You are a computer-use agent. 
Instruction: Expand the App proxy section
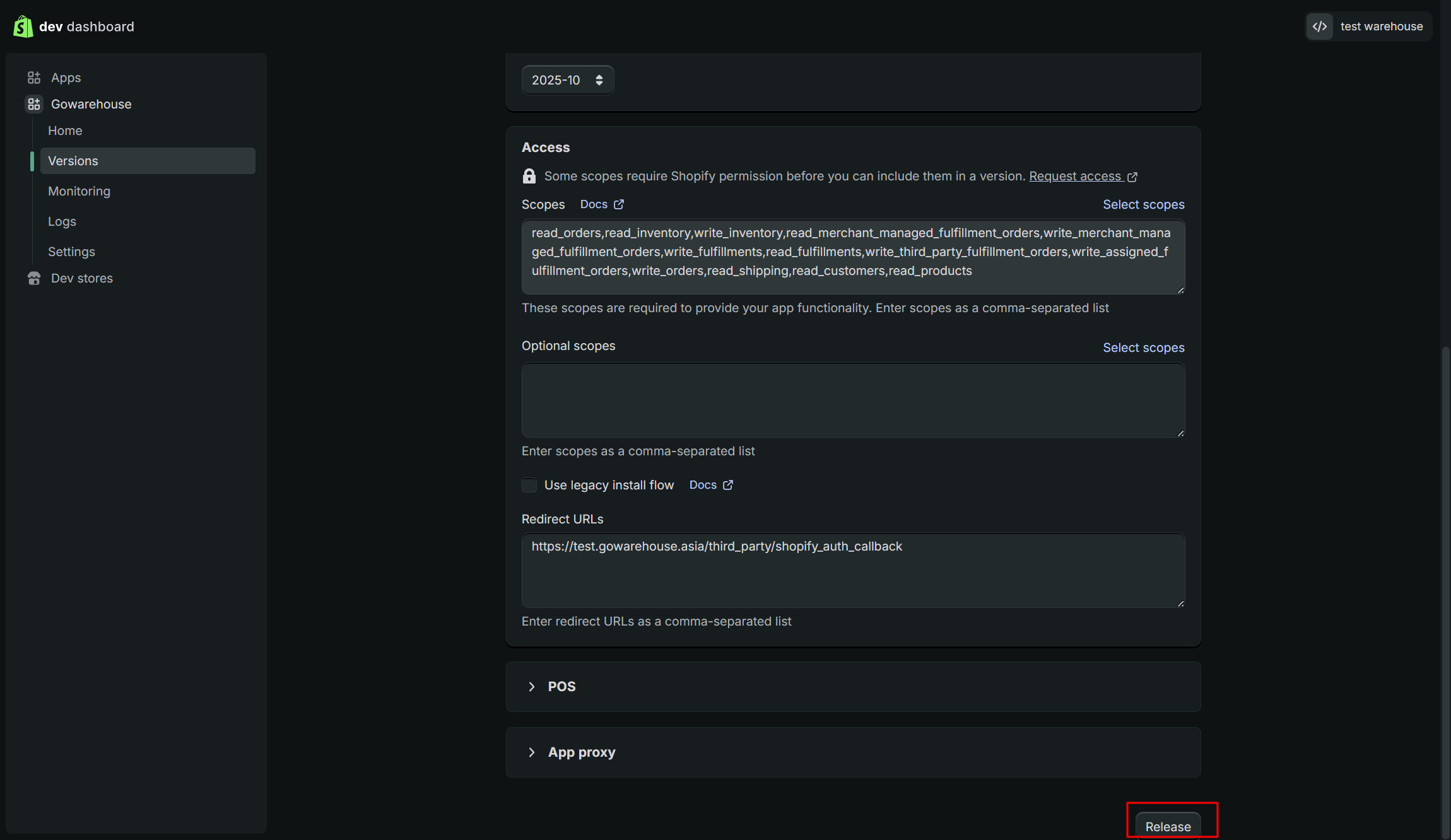click(x=532, y=752)
